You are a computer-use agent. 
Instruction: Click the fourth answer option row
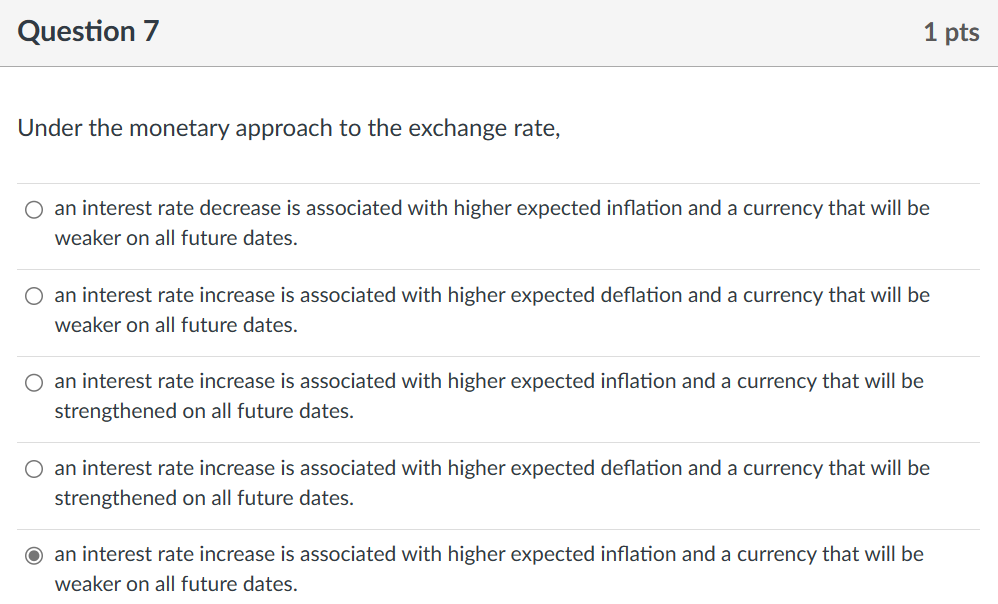(490, 482)
